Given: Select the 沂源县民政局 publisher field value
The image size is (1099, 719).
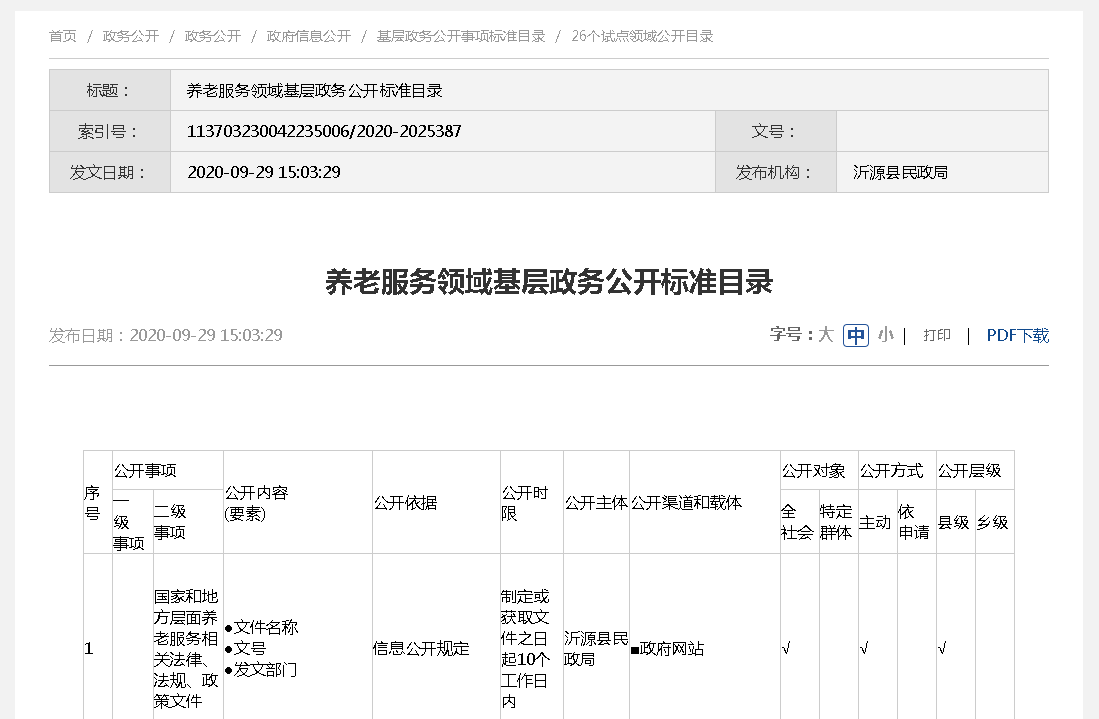Looking at the screenshot, I should 900,172.
